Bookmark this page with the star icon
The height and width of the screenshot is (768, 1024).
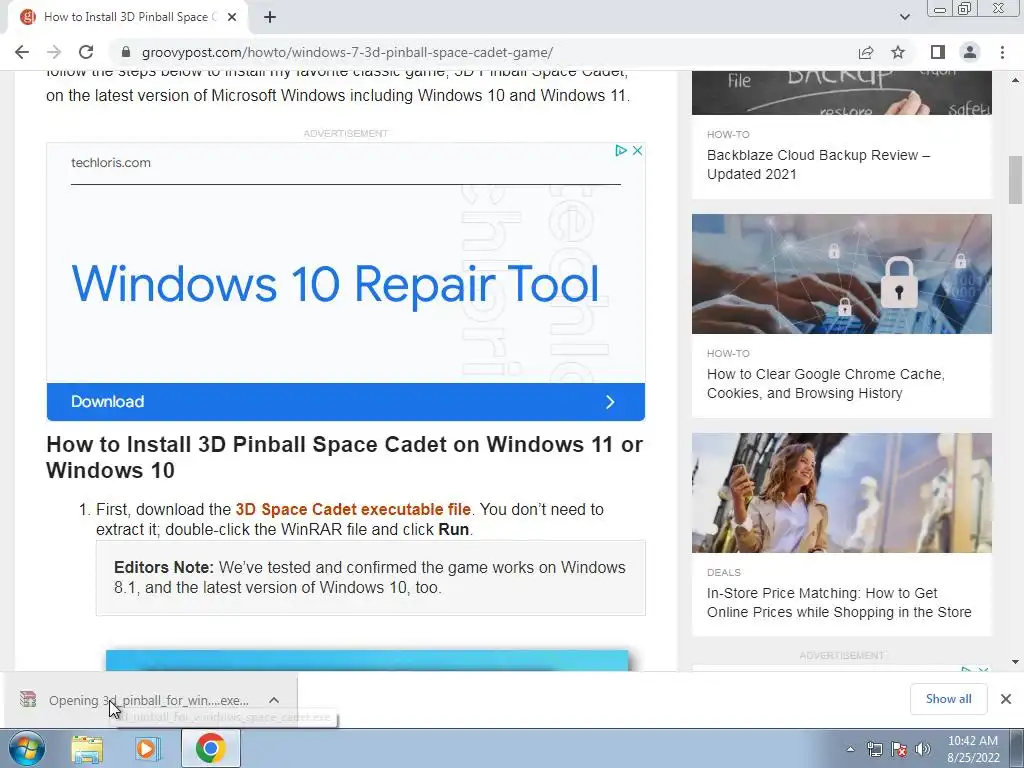[898, 52]
